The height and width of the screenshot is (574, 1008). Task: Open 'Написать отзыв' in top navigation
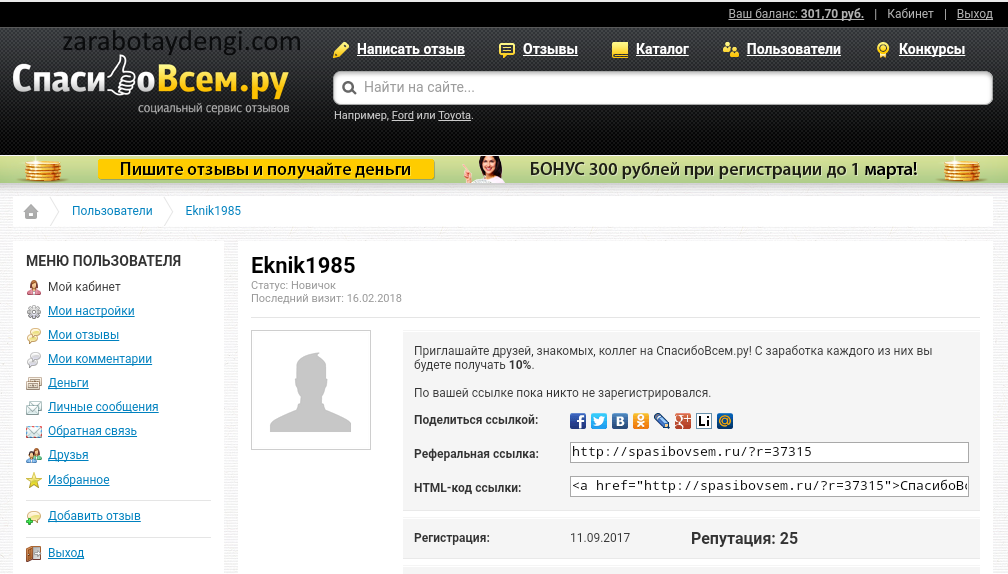410,49
